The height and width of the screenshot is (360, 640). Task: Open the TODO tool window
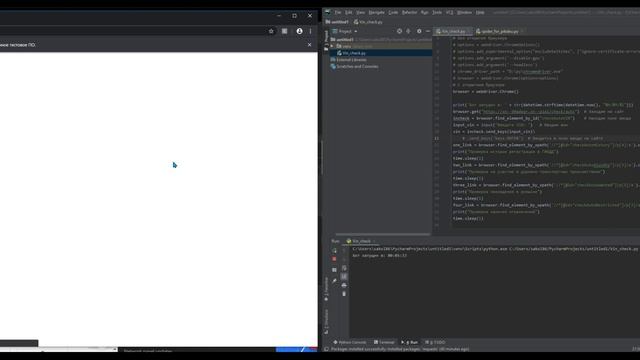click(435, 342)
